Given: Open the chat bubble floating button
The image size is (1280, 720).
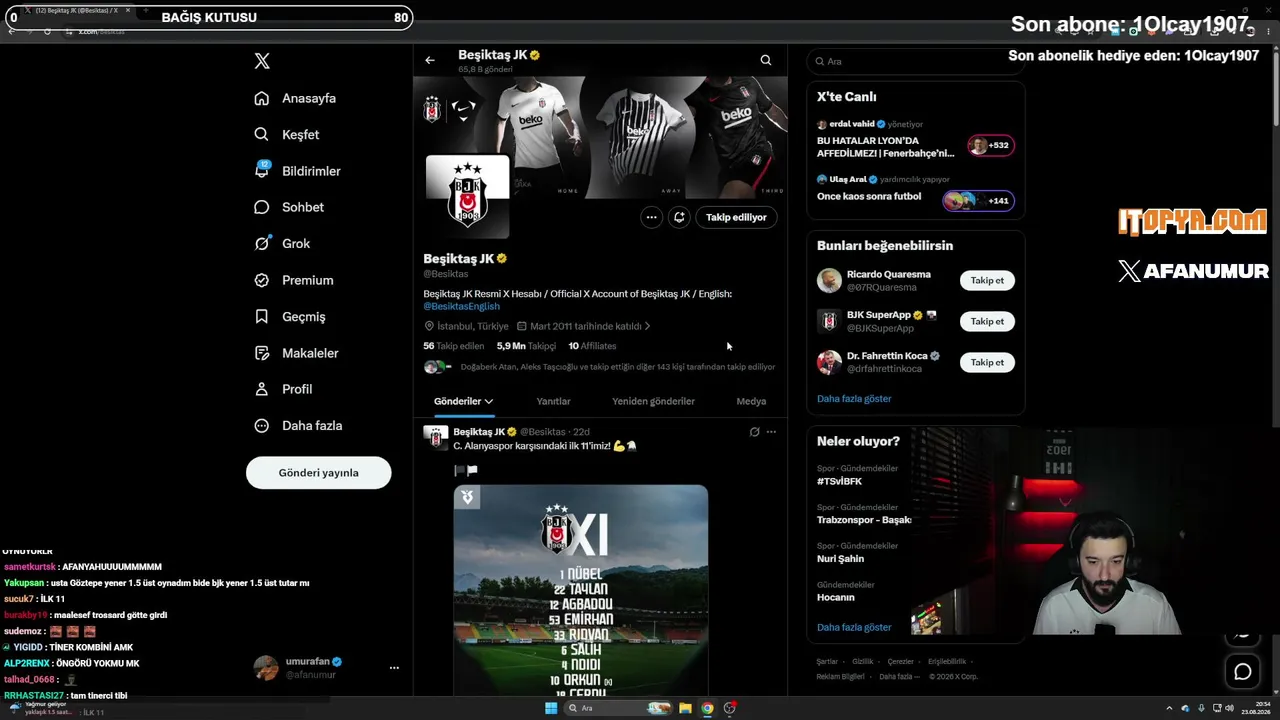Looking at the screenshot, I should 1243,672.
